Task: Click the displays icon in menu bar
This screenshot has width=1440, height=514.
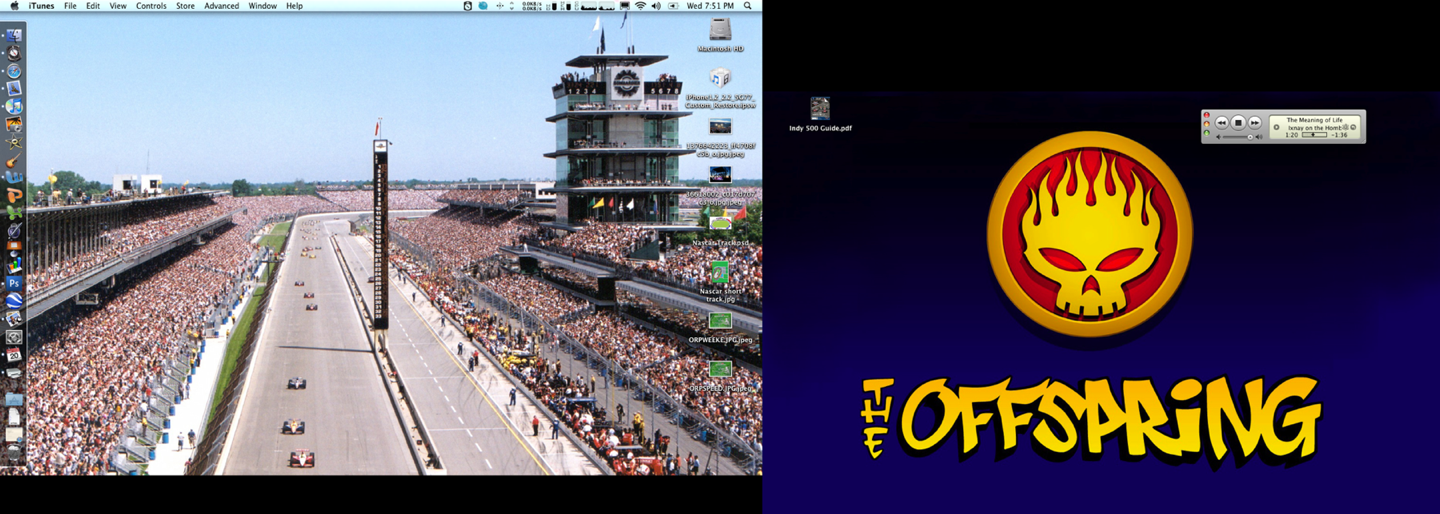Action: (x=625, y=6)
